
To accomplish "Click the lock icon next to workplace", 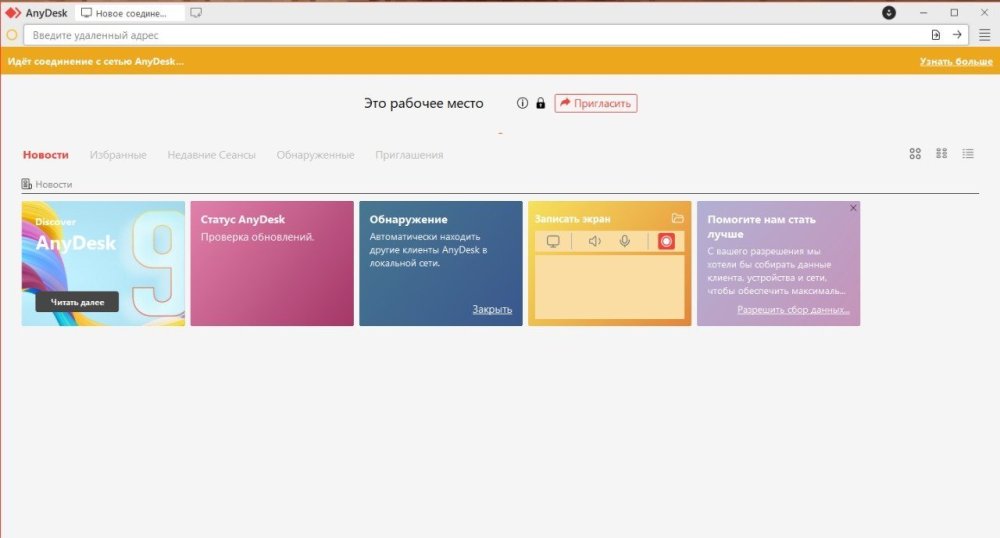I will tap(540, 103).
